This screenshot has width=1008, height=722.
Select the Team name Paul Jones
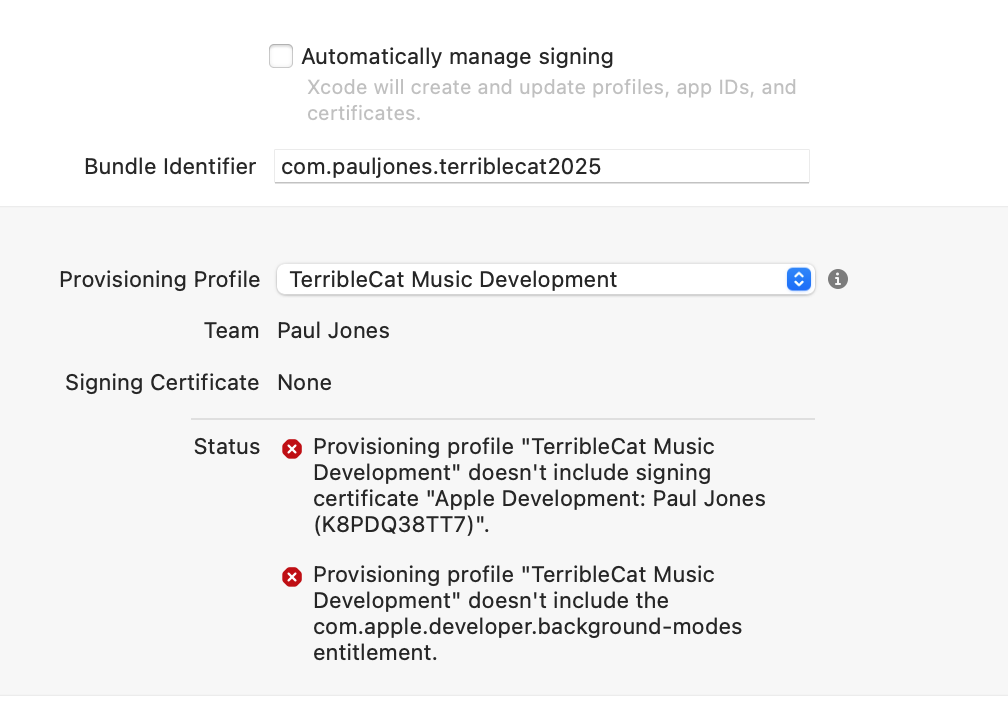333,330
